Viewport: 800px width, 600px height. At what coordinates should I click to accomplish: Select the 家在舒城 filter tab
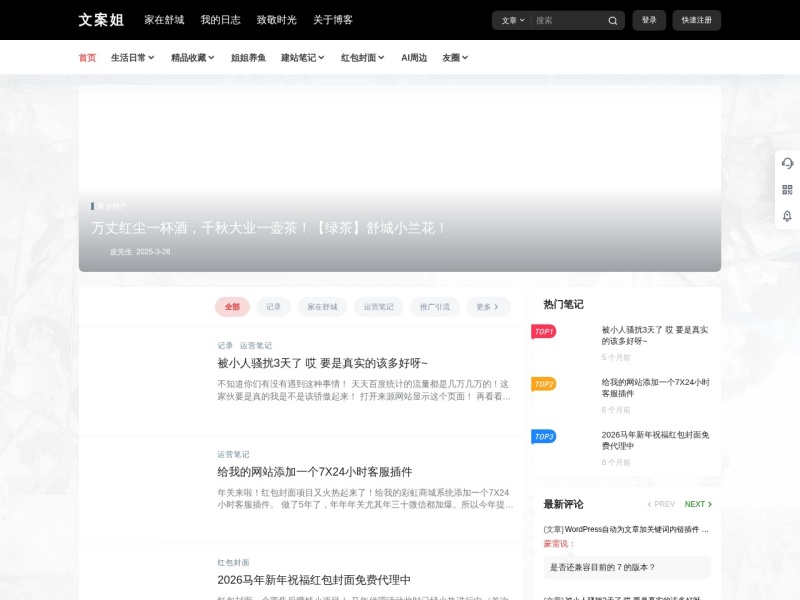click(322, 307)
